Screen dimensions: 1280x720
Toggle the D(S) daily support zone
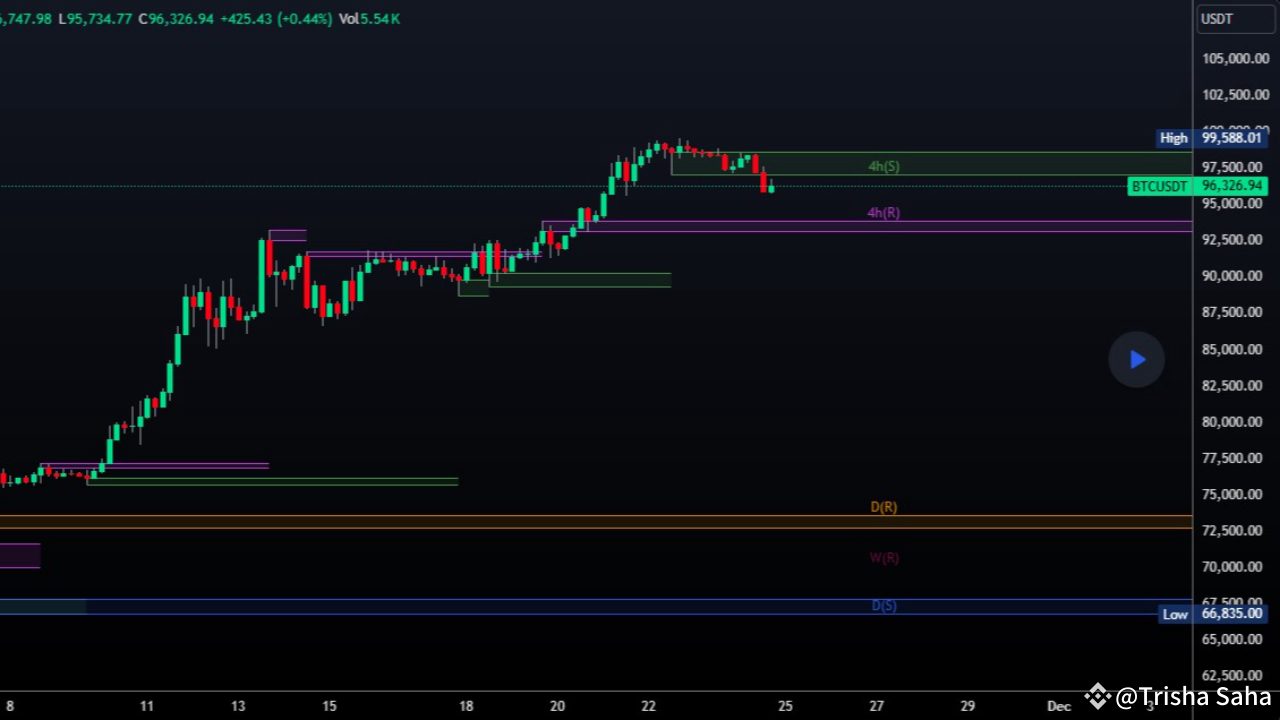[x=883, y=605]
